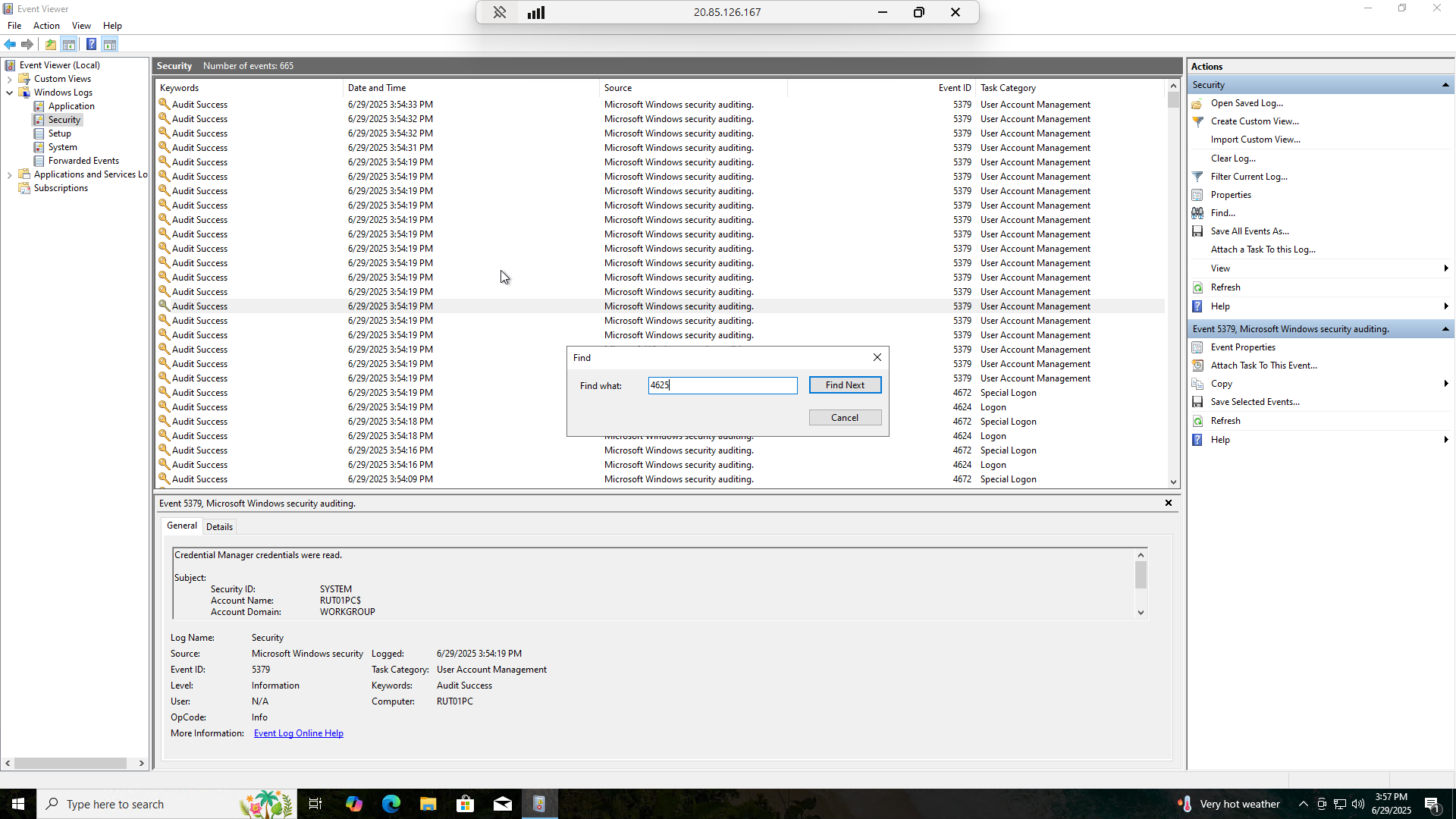Click the Show/Hide Action Pane icon
The image size is (1456, 819).
click(110, 44)
